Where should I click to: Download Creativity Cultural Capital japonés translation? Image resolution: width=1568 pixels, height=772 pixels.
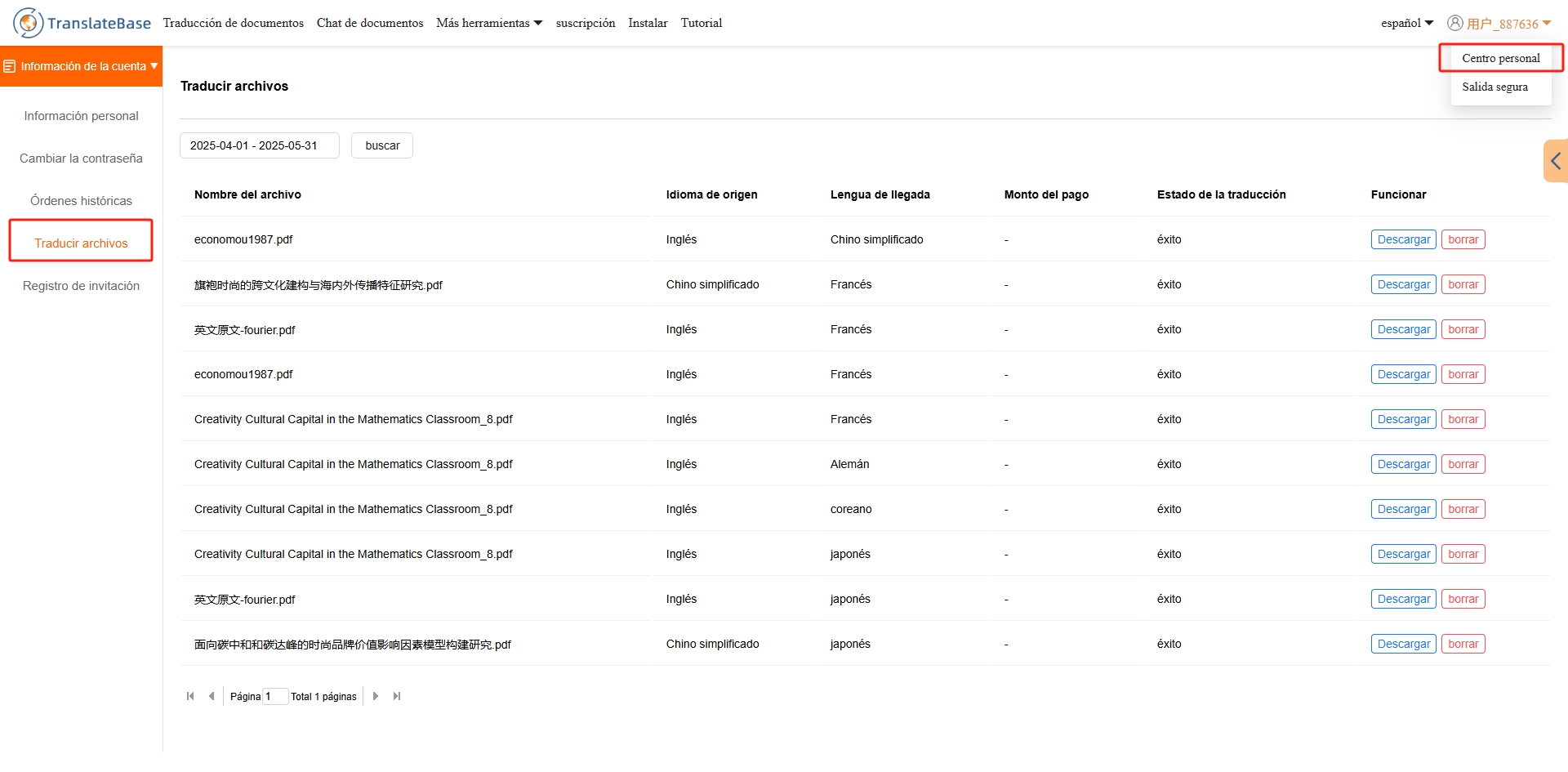pyautogui.click(x=1404, y=554)
